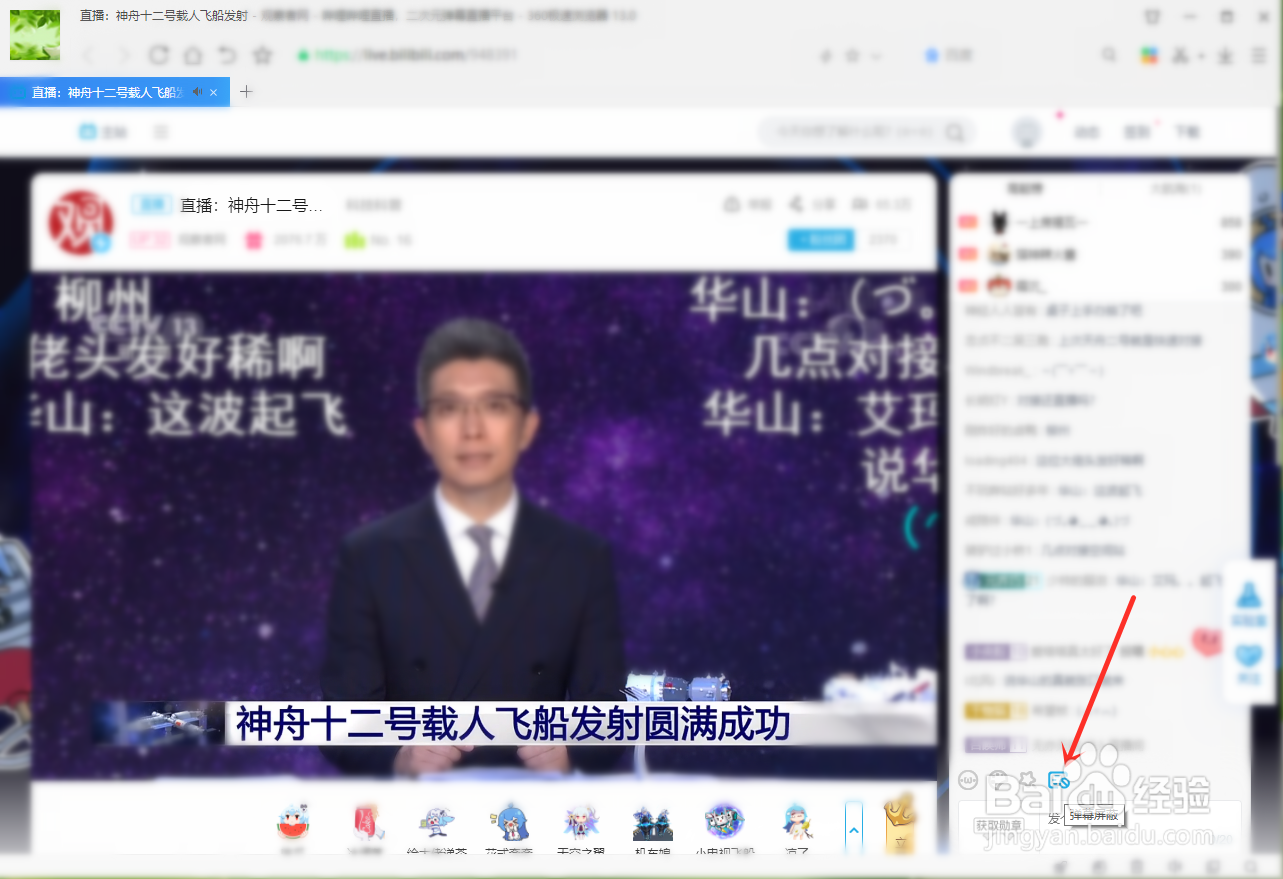The height and width of the screenshot is (879, 1283).
Task: Open the bilibili user avatar in header
Action: click(1027, 132)
